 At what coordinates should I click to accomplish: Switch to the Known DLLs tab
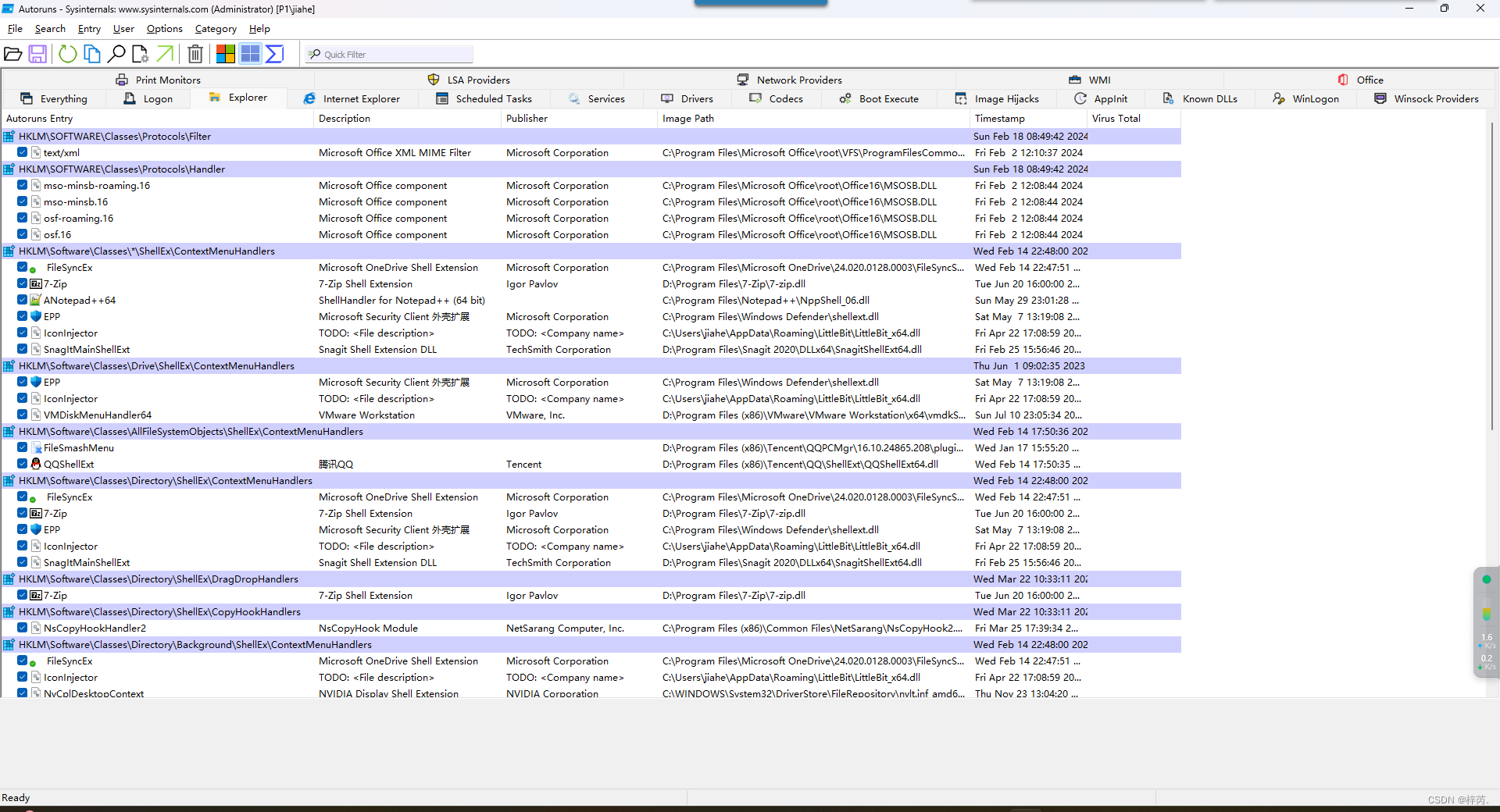coord(1201,98)
